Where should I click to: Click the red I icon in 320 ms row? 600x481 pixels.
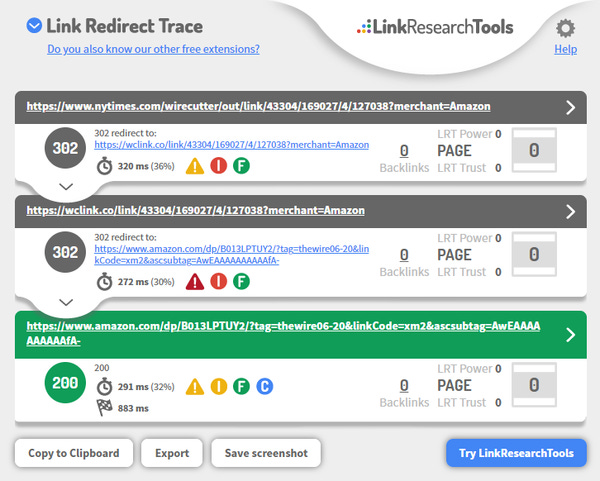[218, 166]
